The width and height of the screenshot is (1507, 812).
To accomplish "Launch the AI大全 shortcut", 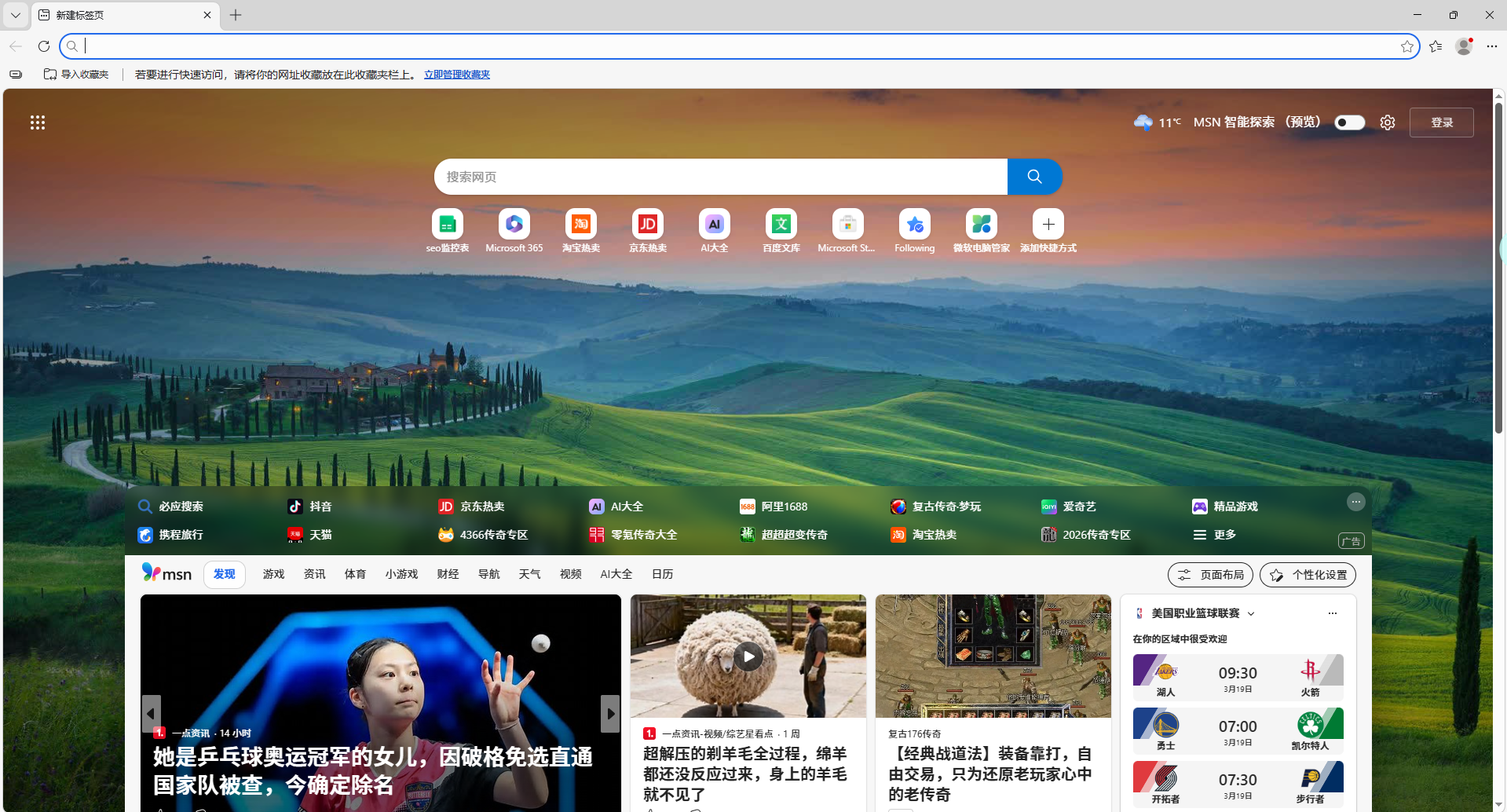I will [x=714, y=229].
